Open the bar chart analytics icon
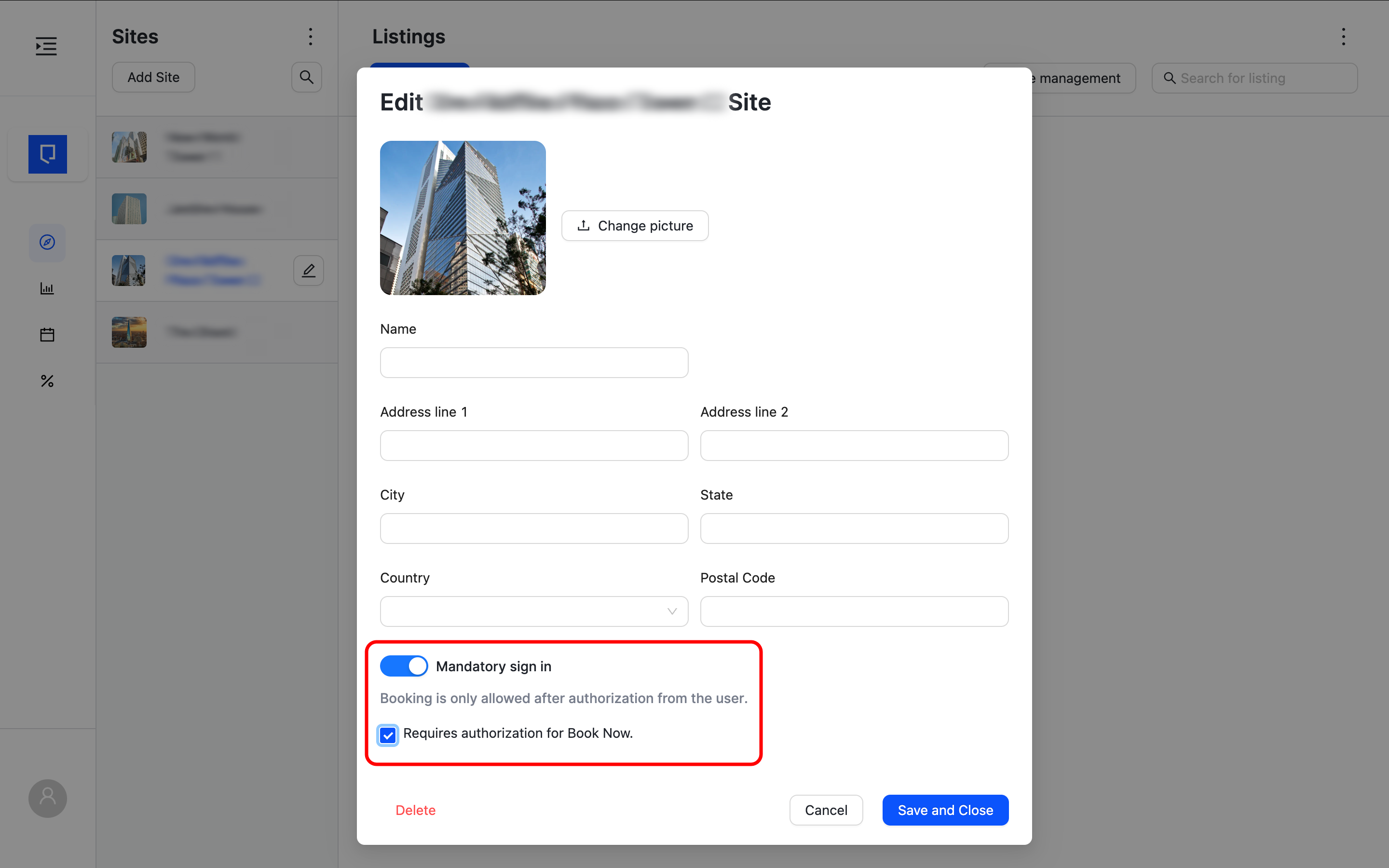The height and width of the screenshot is (868, 1389). point(47,288)
